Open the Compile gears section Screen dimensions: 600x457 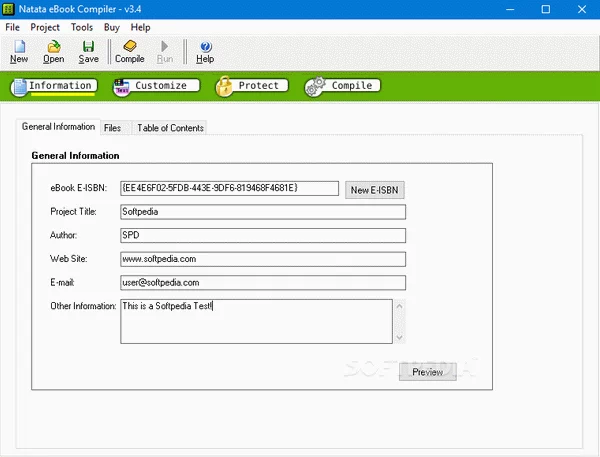[342, 86]
